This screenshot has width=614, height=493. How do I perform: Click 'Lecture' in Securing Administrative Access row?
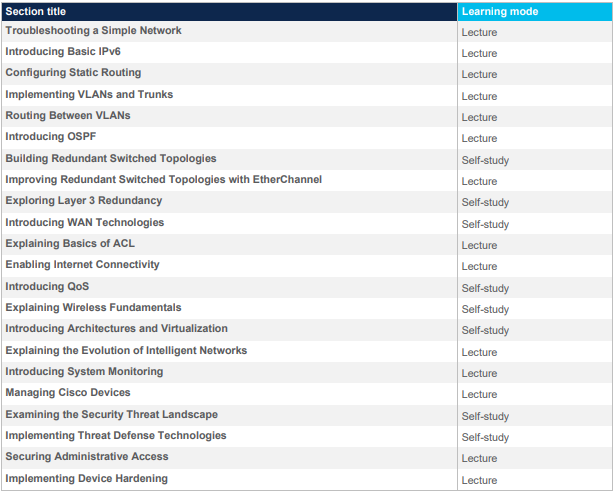click(x=479, y=459)
